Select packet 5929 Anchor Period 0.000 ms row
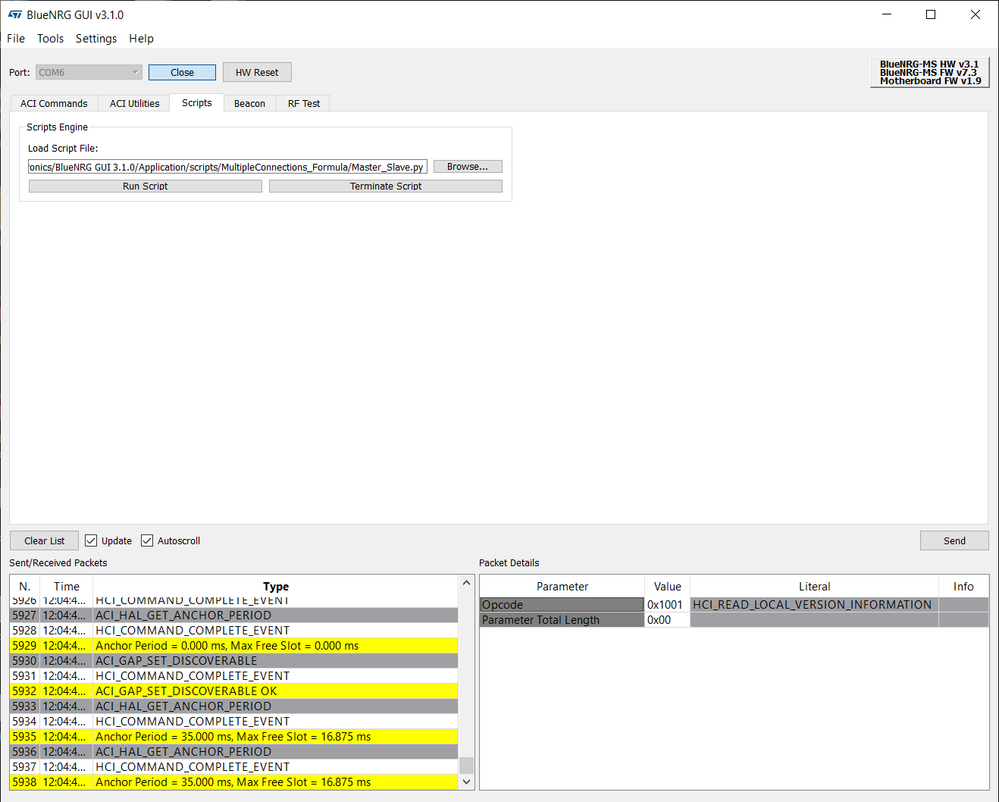Screen dimensions: 999x802 (234, 645)
